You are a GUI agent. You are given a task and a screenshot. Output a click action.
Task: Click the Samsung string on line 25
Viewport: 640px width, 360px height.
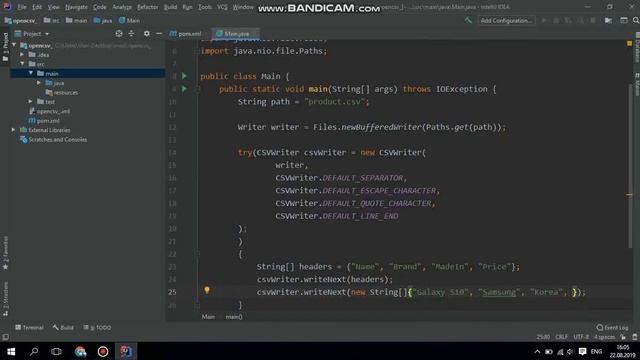(x=499, y=292)
